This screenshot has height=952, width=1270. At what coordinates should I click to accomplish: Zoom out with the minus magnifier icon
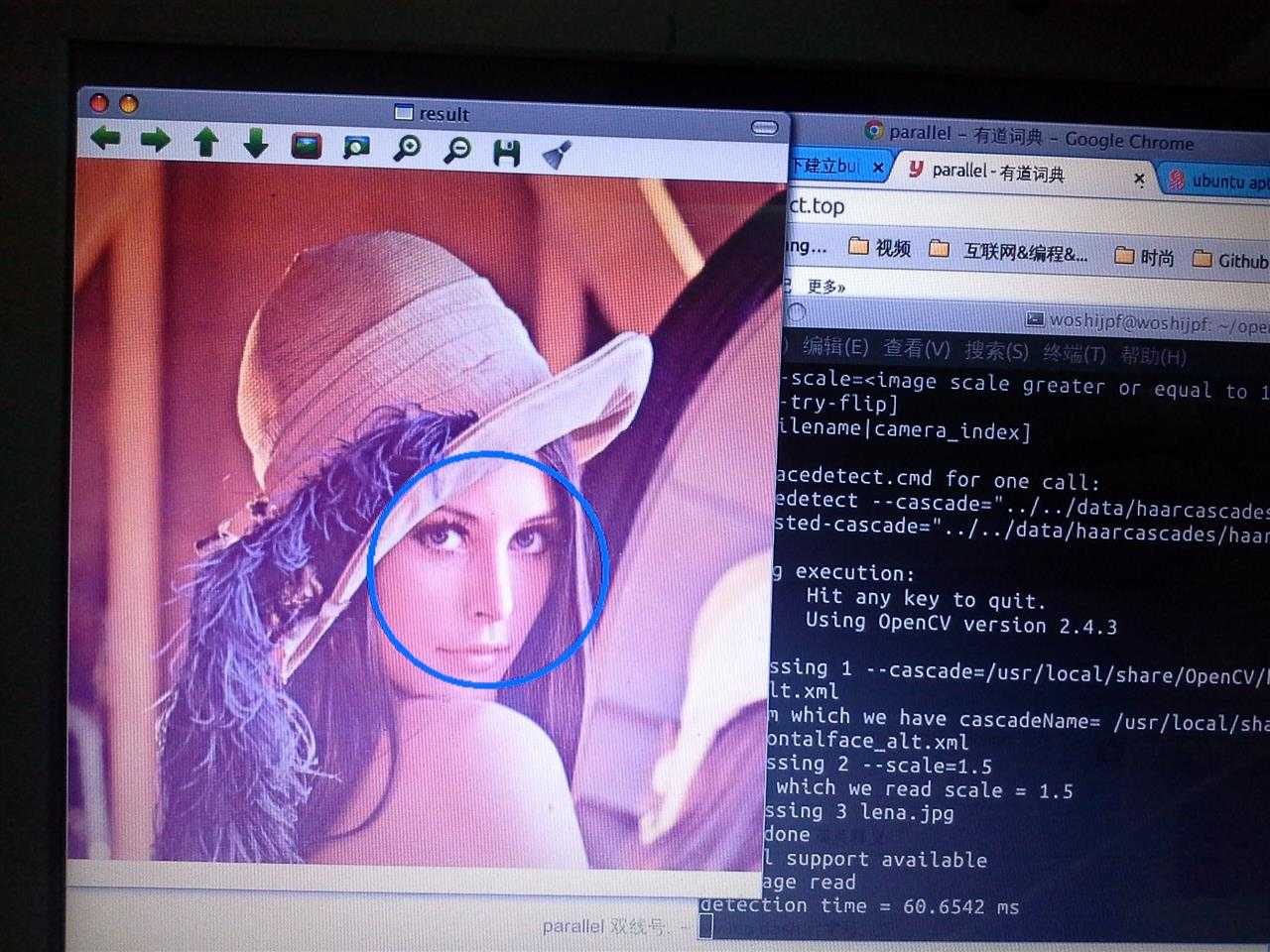pyautogui.click(x=457, y=151)
